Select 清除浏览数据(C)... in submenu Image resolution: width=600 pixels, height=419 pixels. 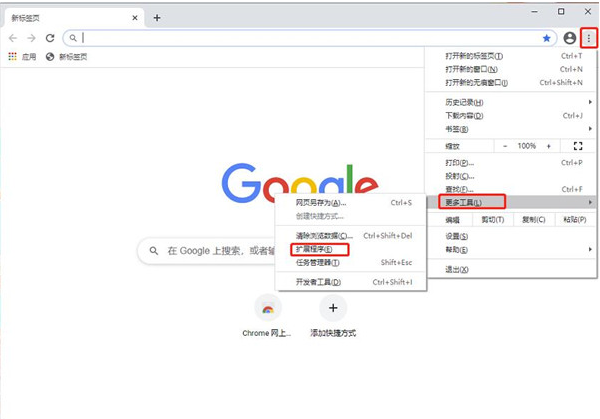coord(351,236)
